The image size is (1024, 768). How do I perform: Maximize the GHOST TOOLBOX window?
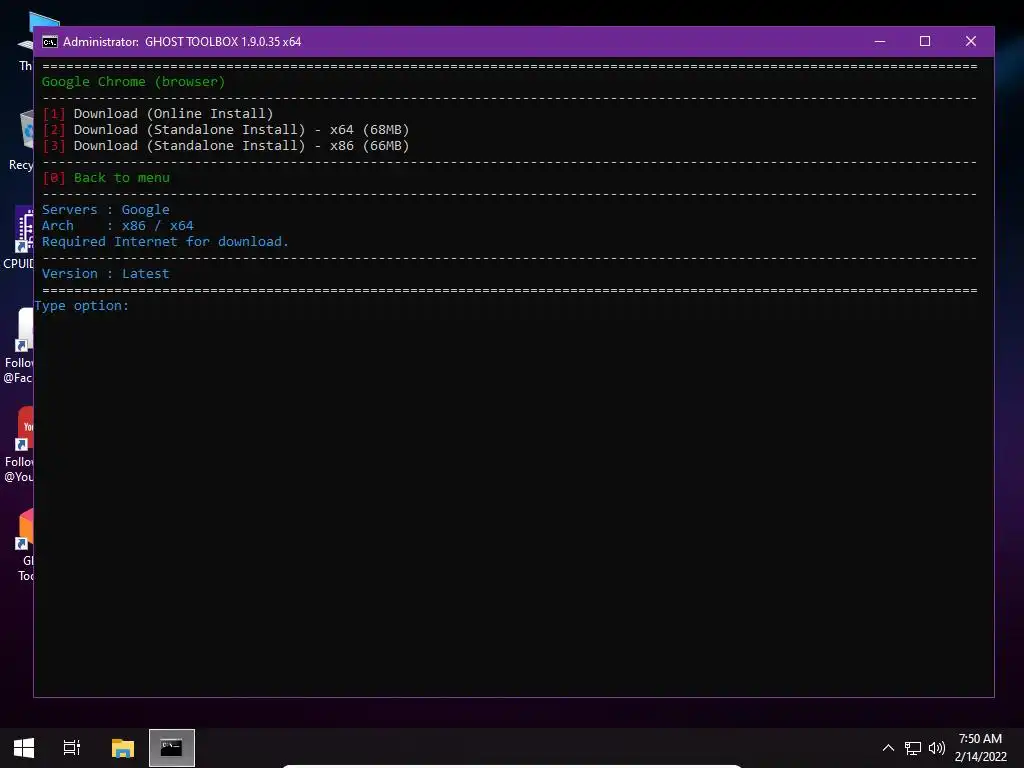pyautogui.click(x=925, y=41)
